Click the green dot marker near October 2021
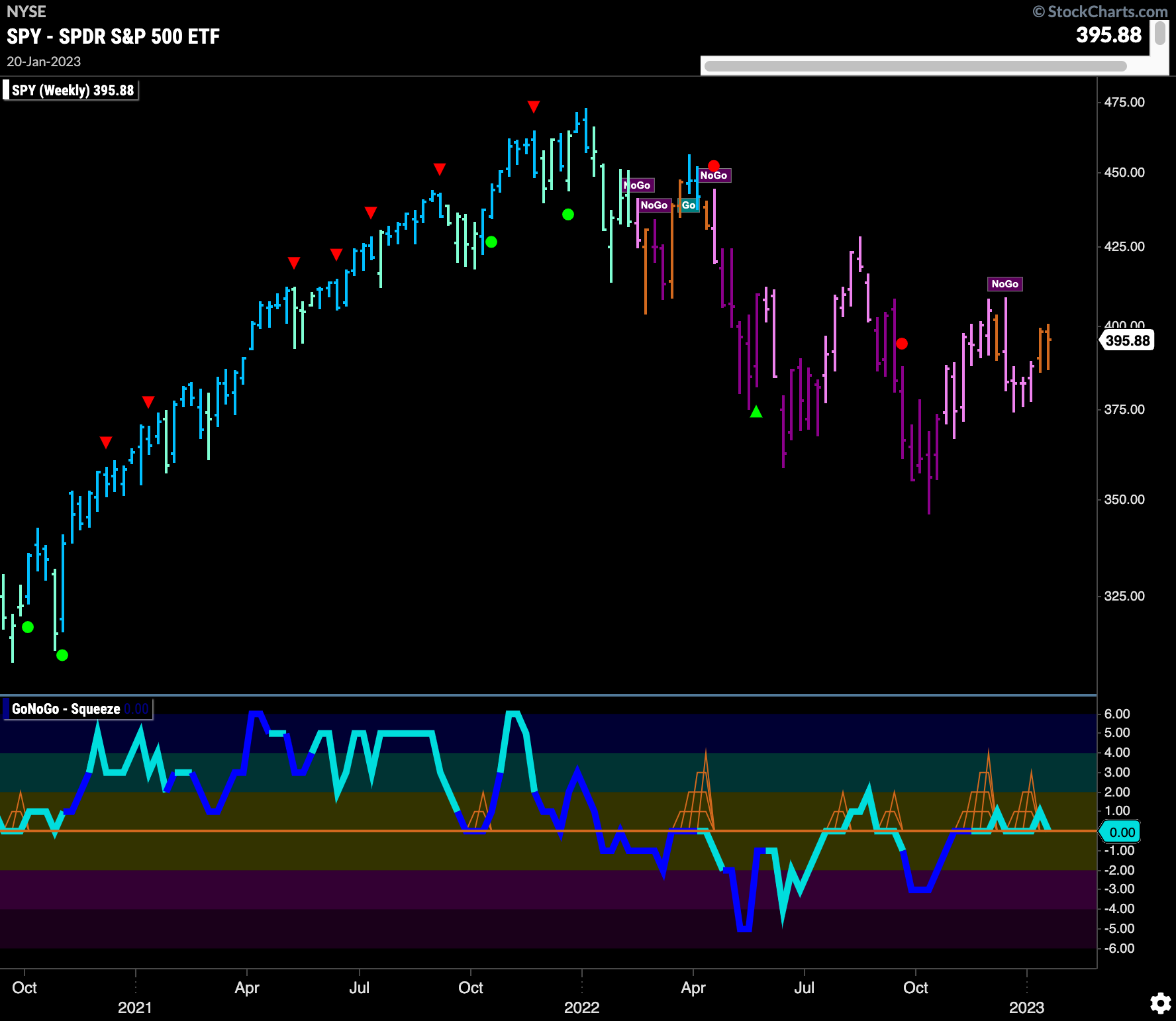This screenshot has height=1021, width=1176. [491, 242]
